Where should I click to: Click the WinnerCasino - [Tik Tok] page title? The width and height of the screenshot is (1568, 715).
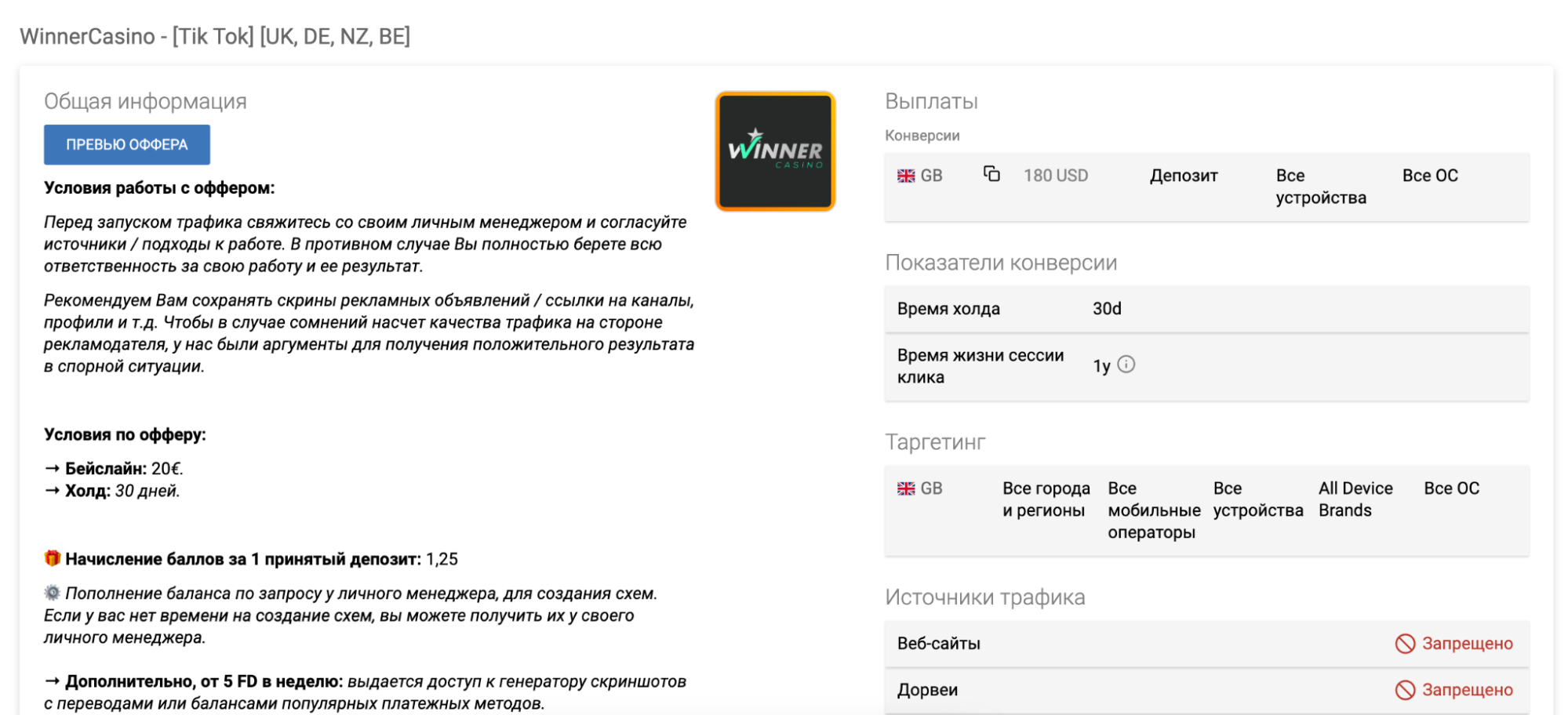[215, 36]
